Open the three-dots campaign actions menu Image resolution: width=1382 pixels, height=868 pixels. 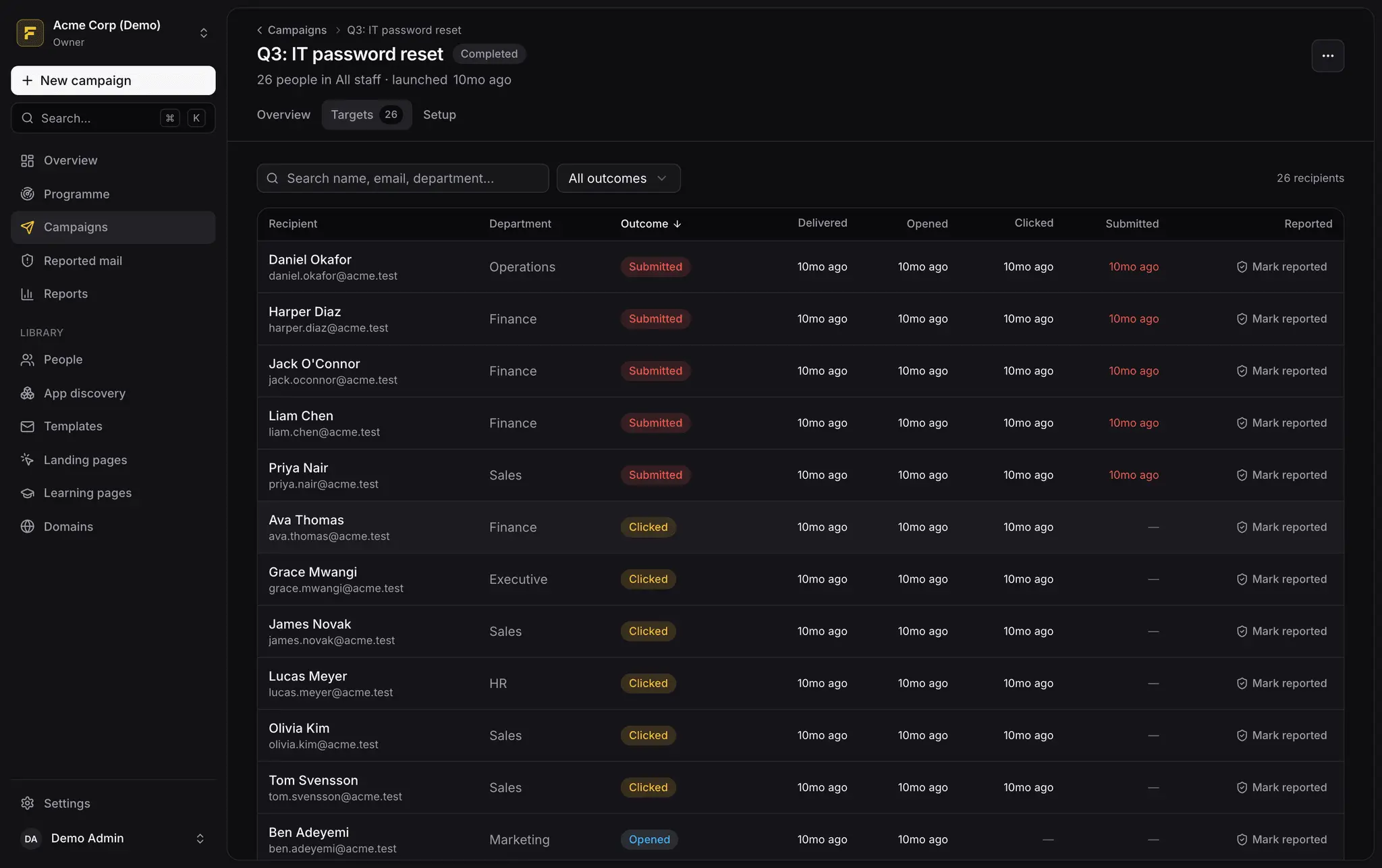[1327, 56]
